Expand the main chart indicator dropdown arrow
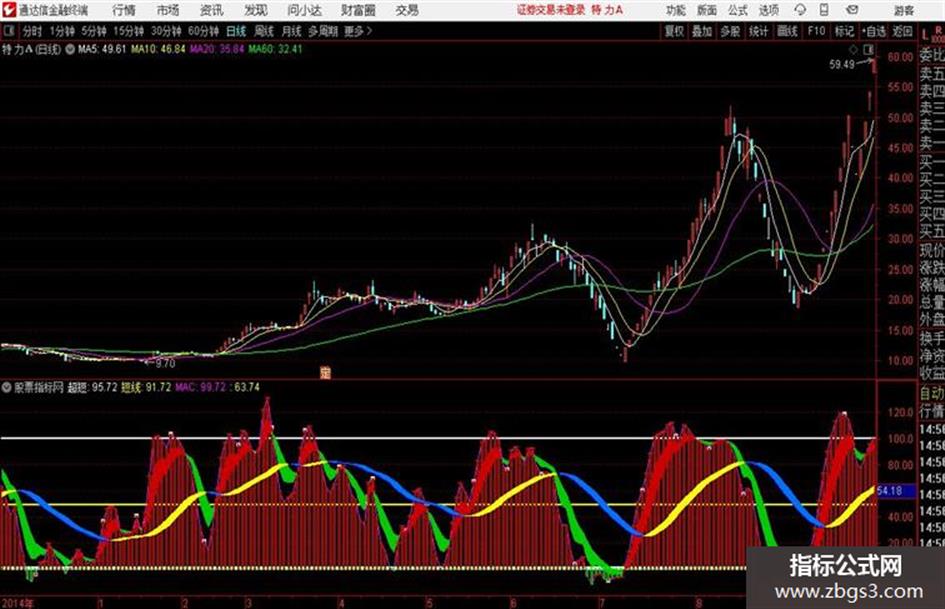 click(x=70, y=49)
